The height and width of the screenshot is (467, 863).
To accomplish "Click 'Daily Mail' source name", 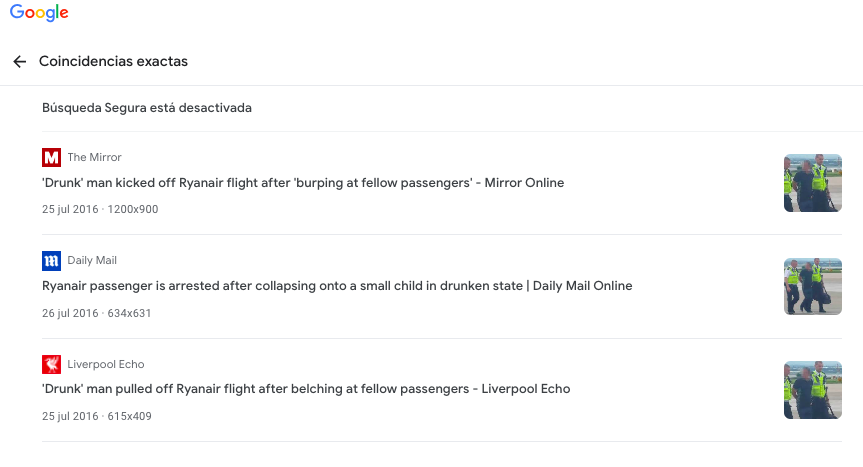I will (x=92, y=261).
